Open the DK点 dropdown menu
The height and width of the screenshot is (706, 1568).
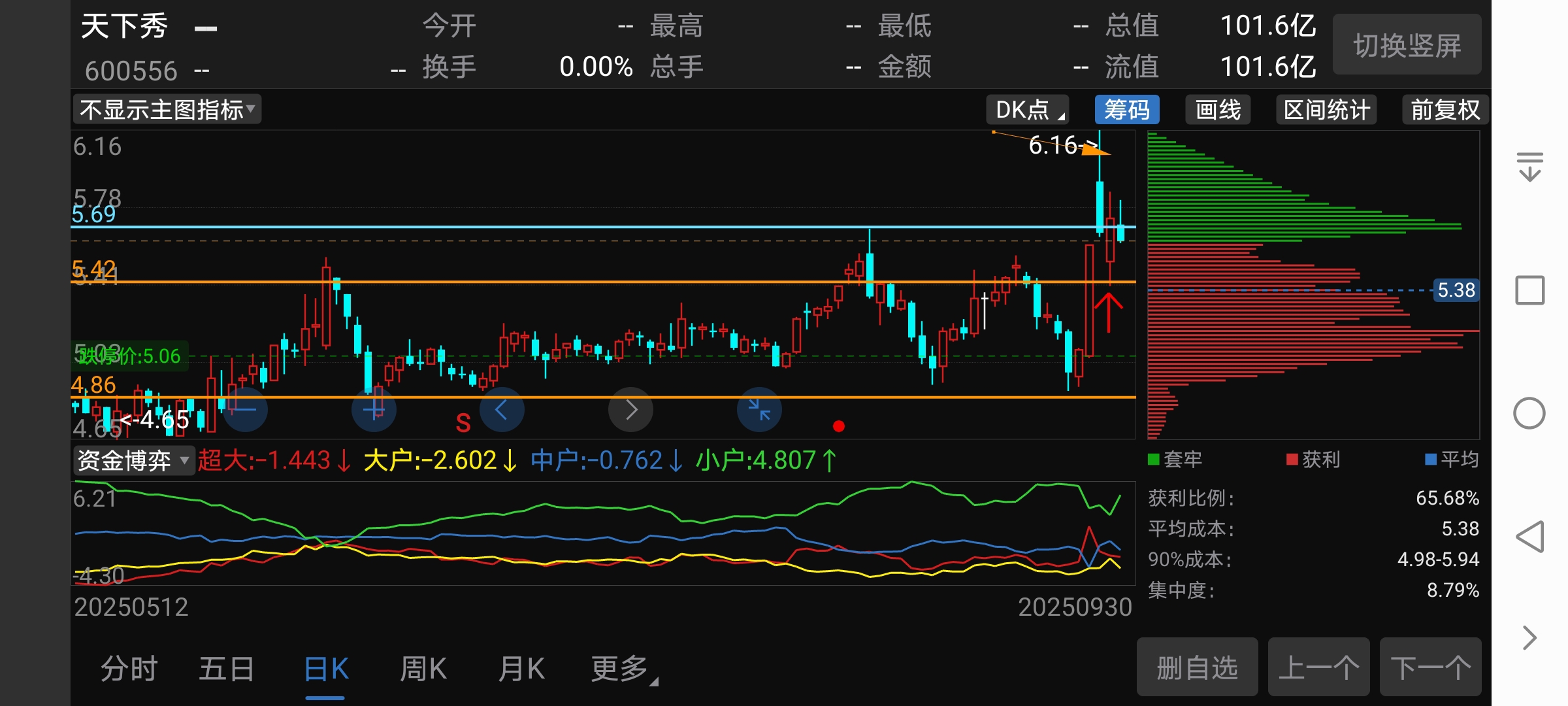coord(1027,110)
